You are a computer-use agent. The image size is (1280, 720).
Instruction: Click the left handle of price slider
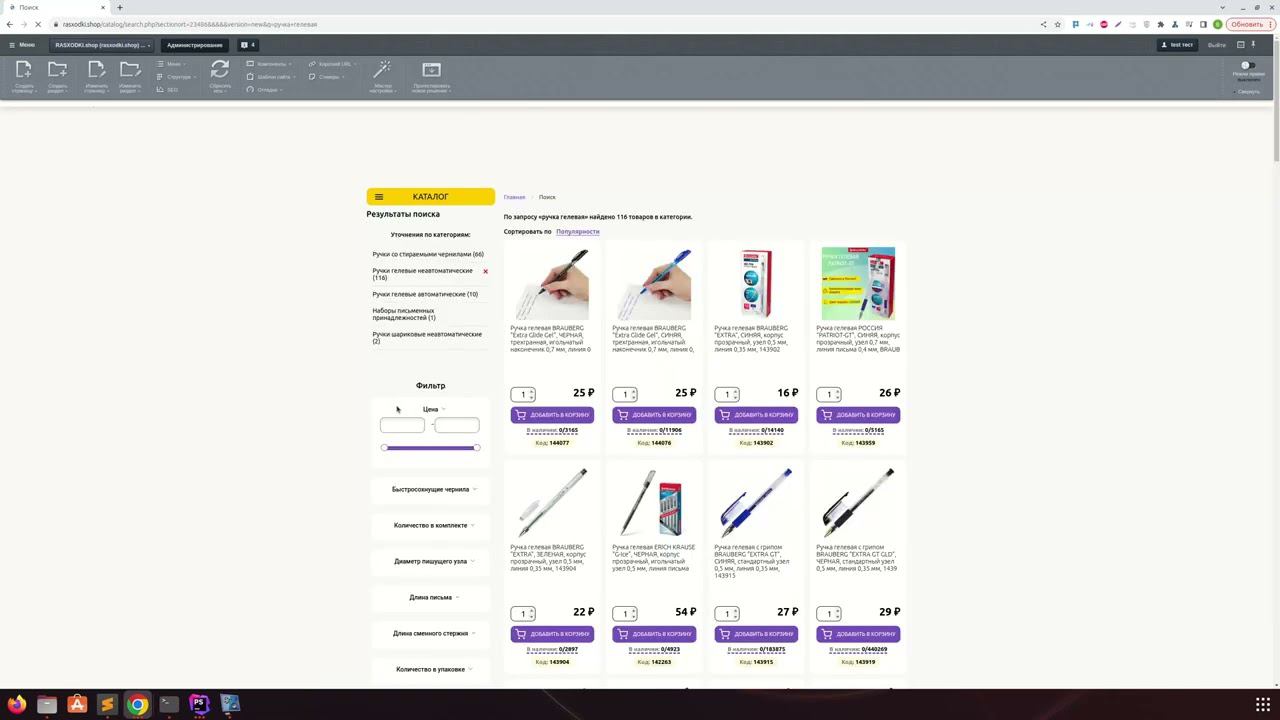coord(384,447)
